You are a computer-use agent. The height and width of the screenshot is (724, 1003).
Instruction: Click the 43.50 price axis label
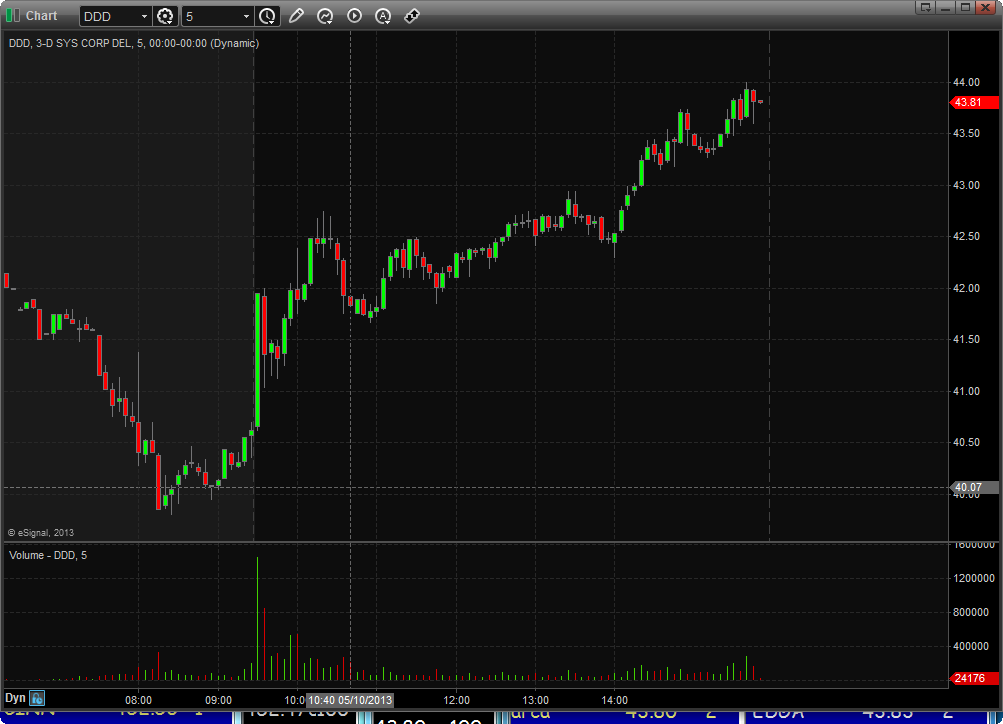967,133
